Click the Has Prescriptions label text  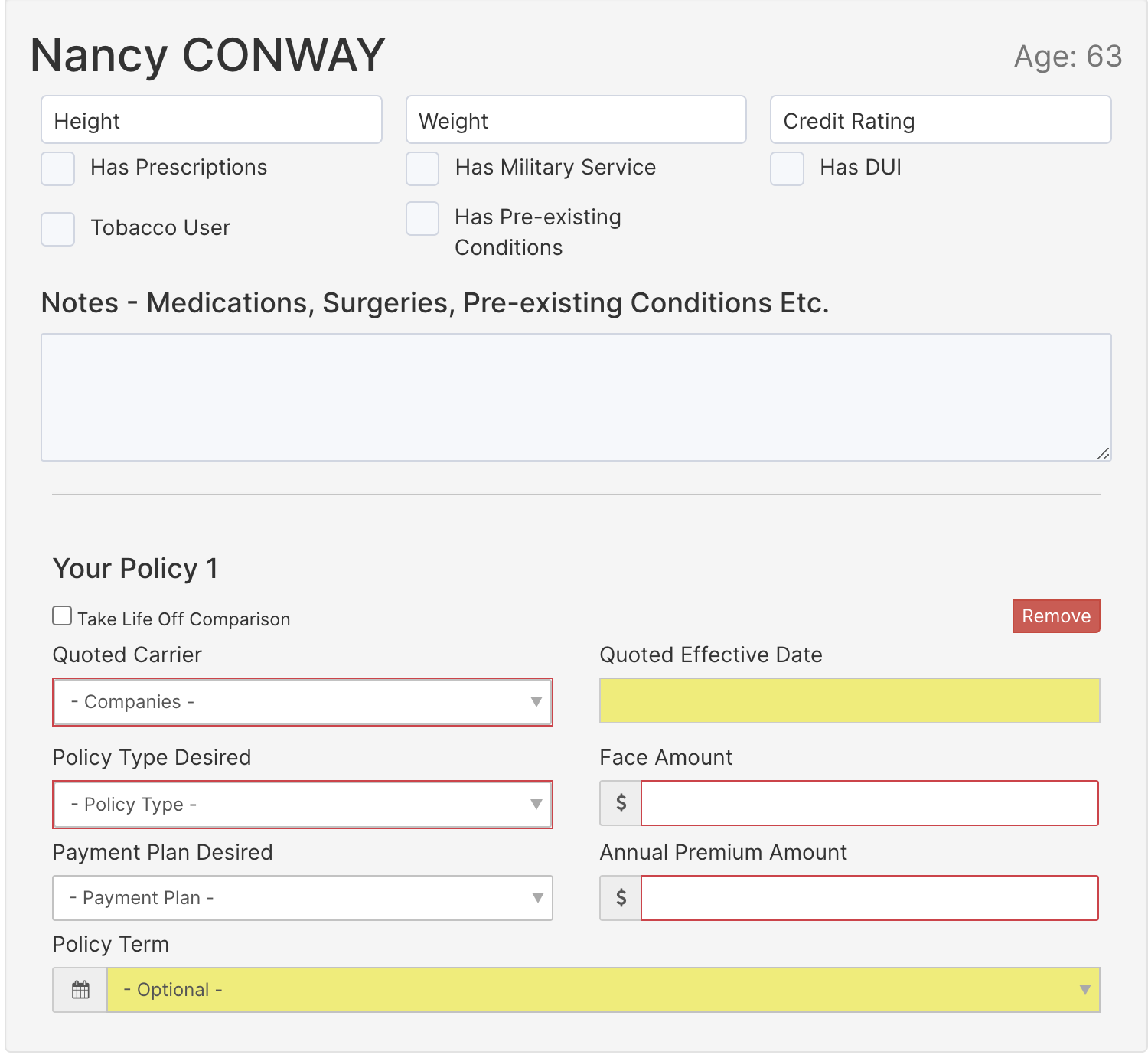(x=179, y=168)
